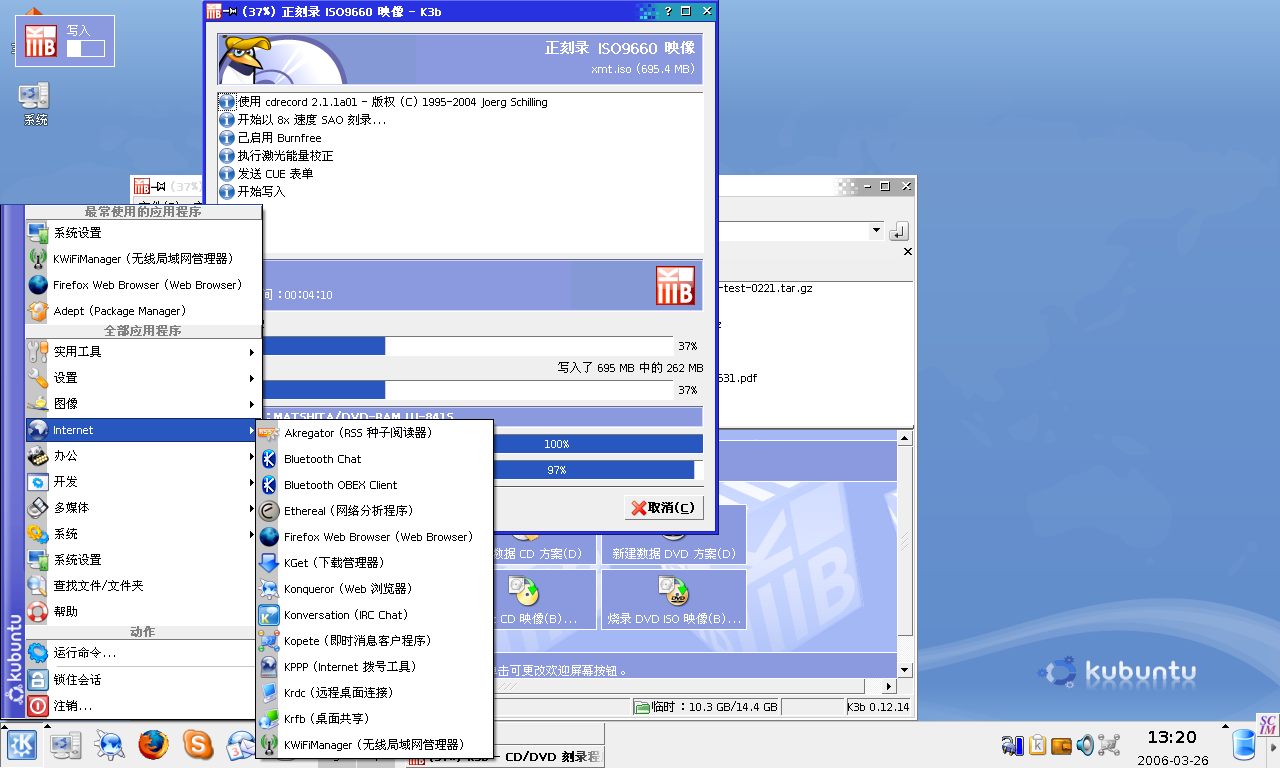Click 烧录 DVD ISO 映像(B) button
This screenshot has height=768, width=1280.
coord(673,600)
